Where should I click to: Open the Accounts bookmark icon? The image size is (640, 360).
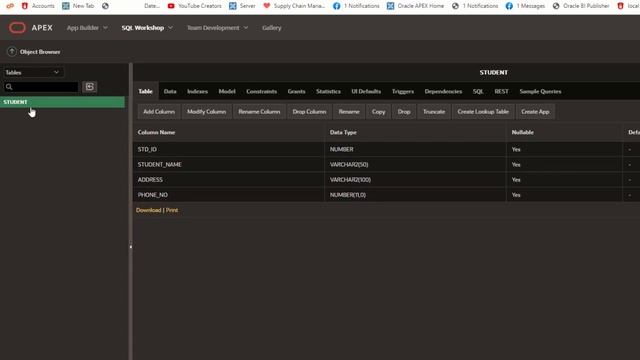[x=24, y=6]
